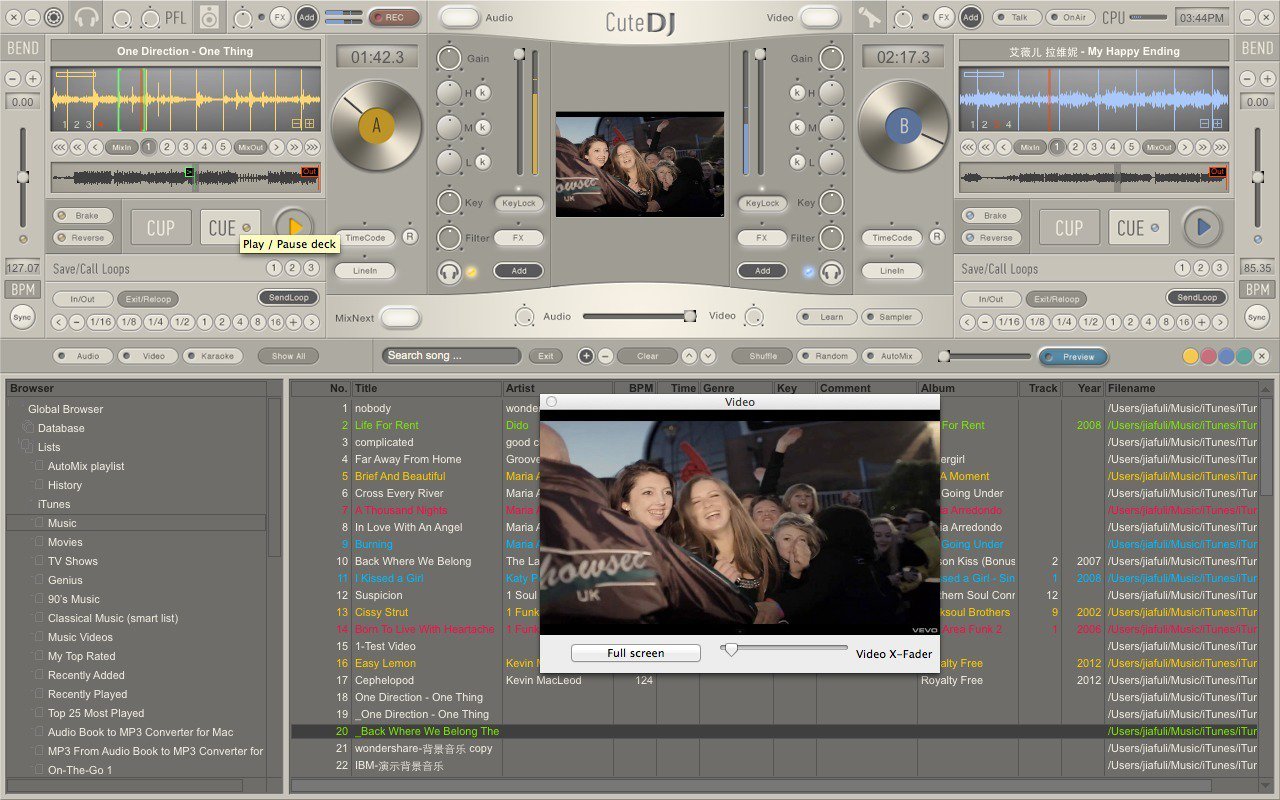Enable the OnAir broadcast toggle
Viewport: 1280px width, 800px height.
pos(1072,16)
